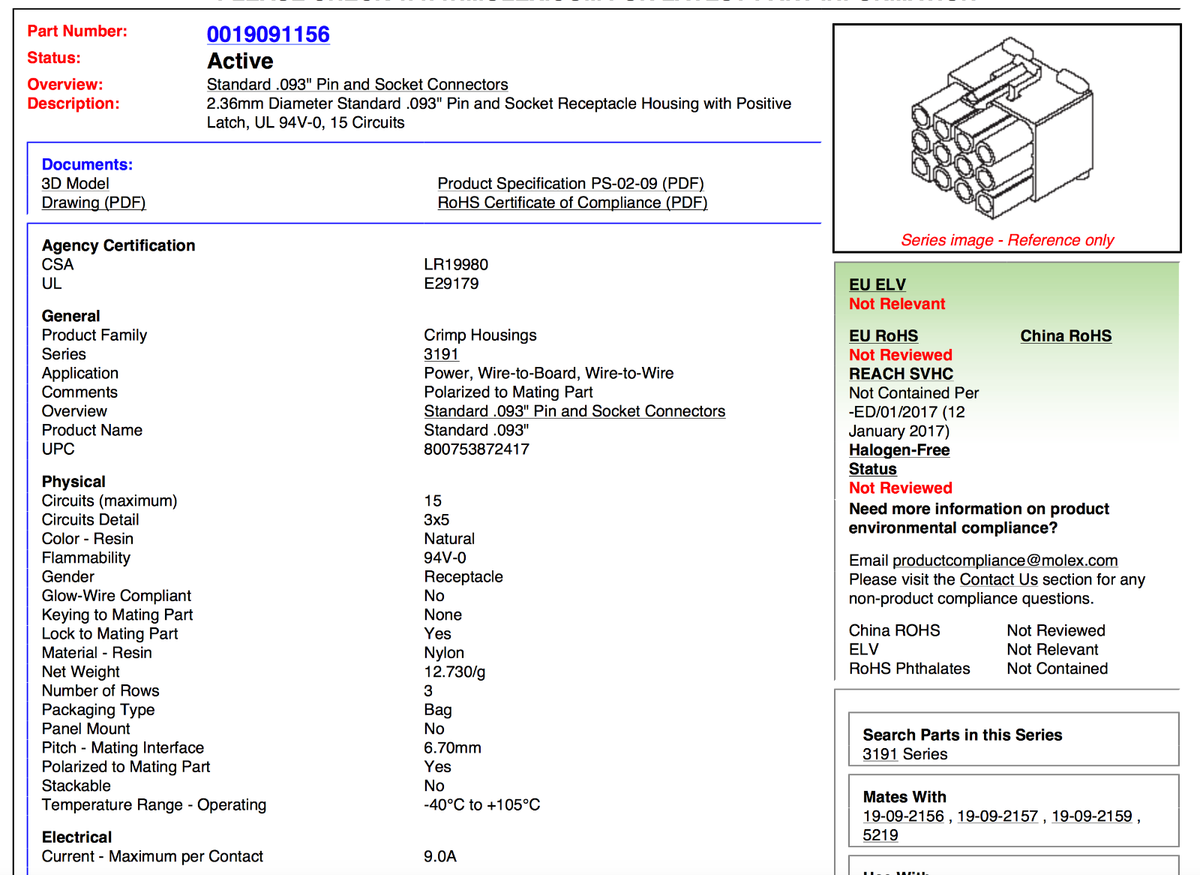Open the Halogen-Free Status link

(899, 460)
